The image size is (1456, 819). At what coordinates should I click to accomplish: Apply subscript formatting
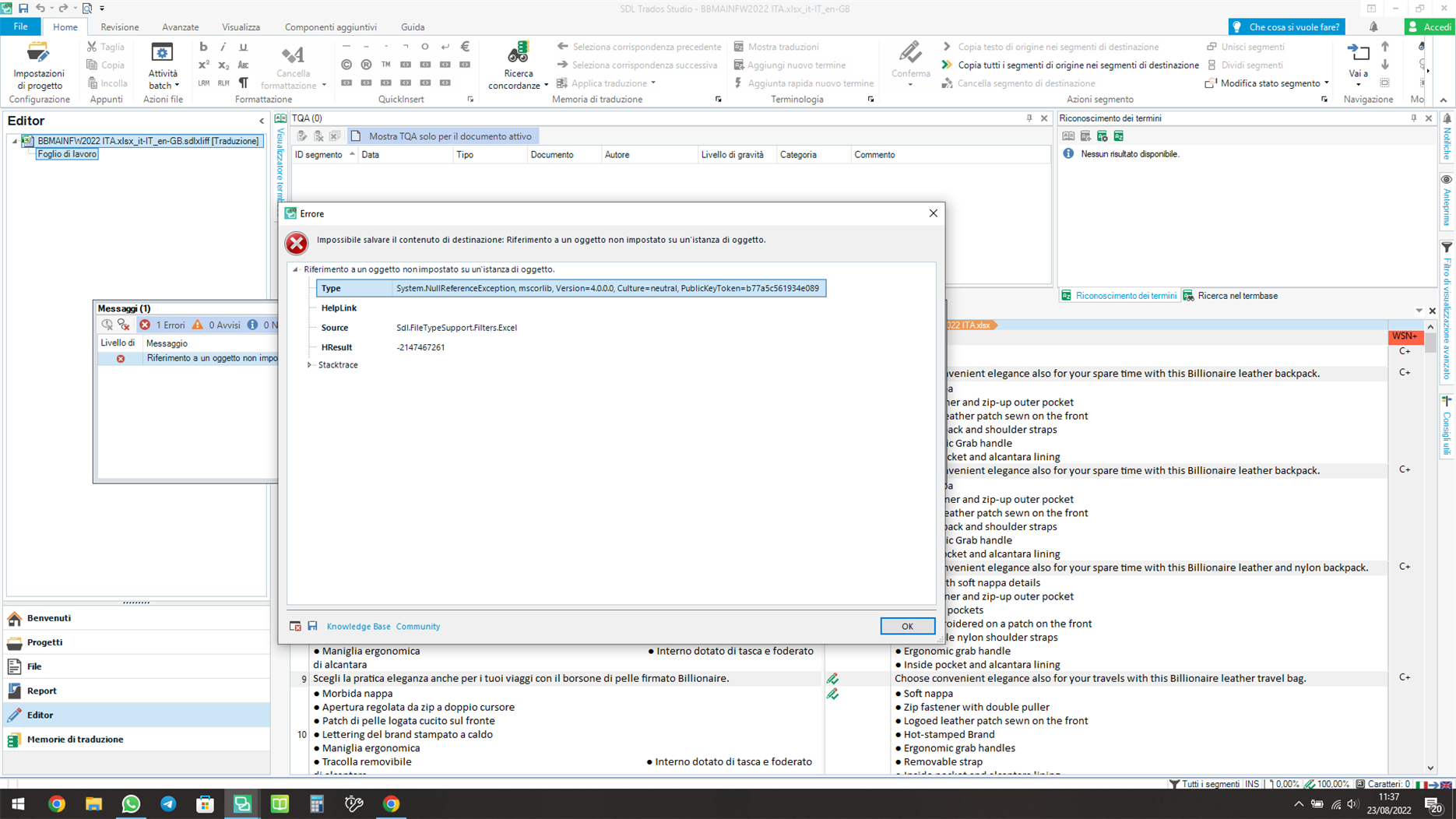[223, 65]
